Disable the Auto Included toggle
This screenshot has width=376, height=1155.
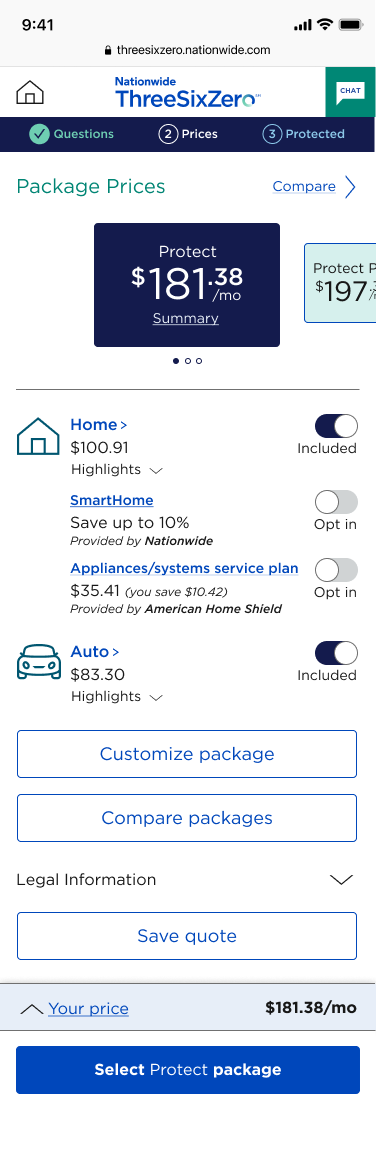coord(336,653)
